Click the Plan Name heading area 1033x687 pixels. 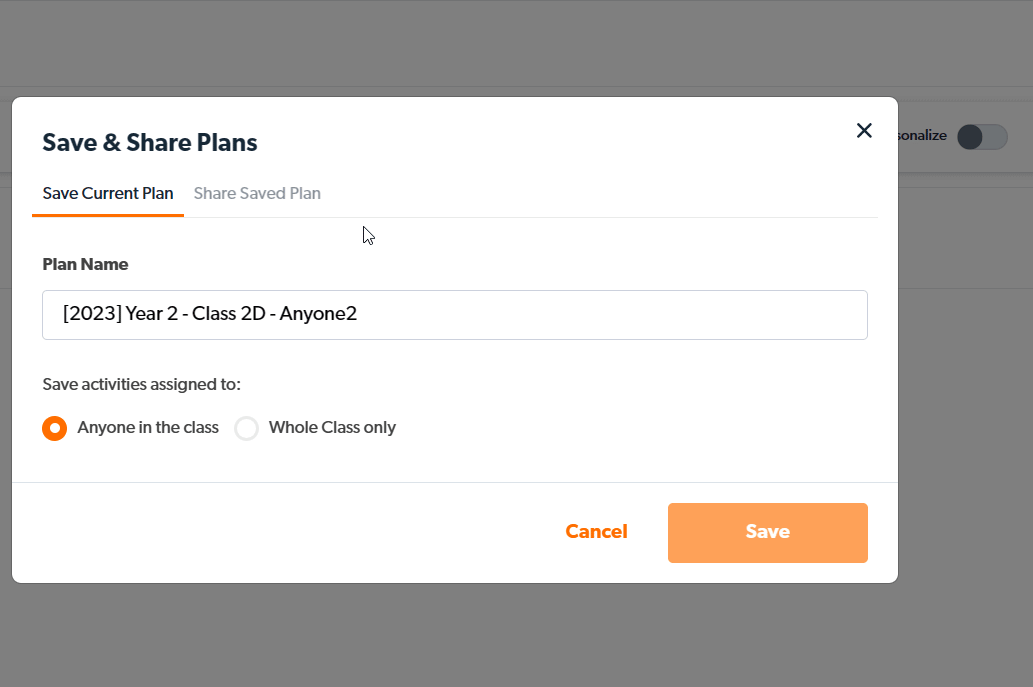(x=85, y=264)
